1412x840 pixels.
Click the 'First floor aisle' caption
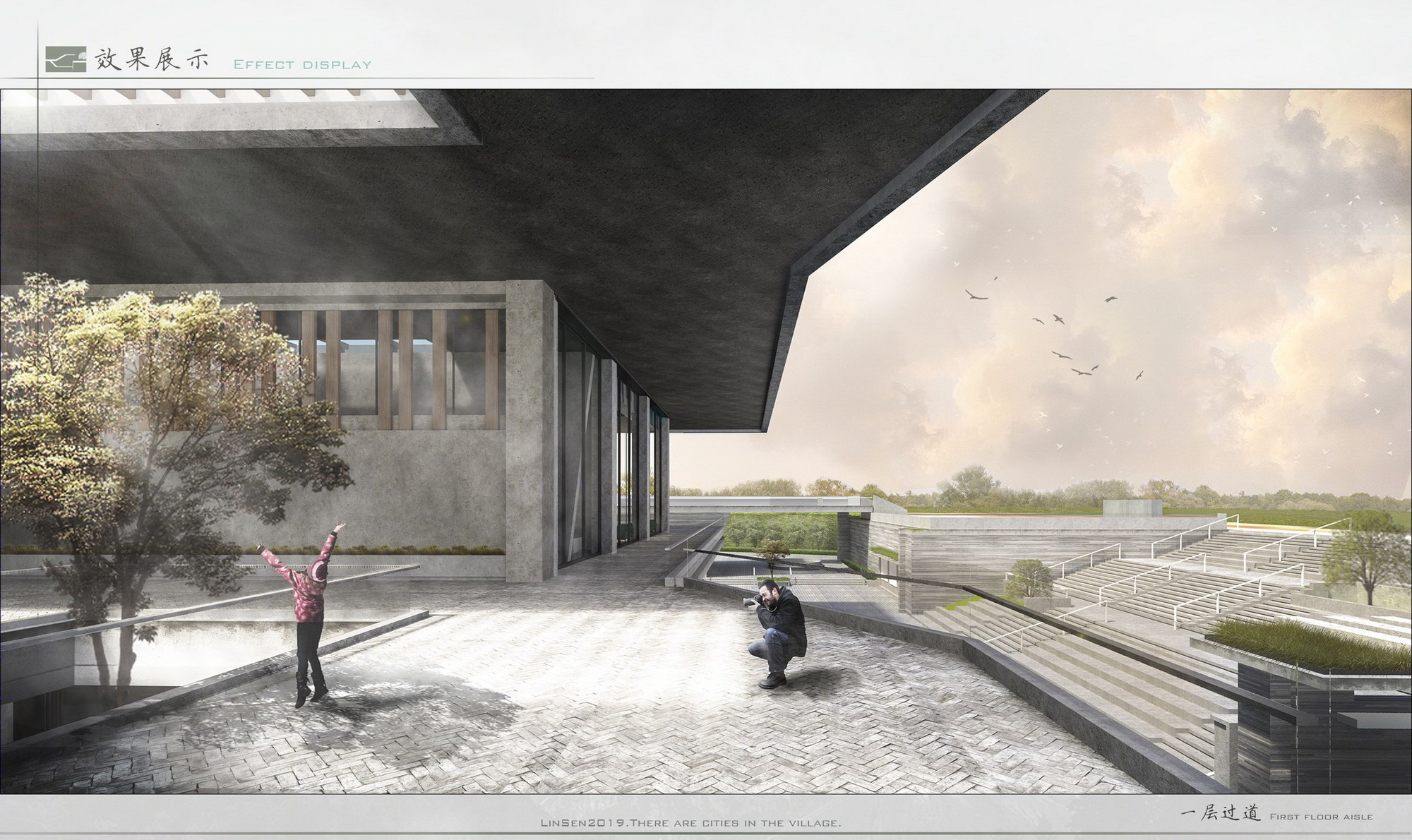tap(1321, 817)
